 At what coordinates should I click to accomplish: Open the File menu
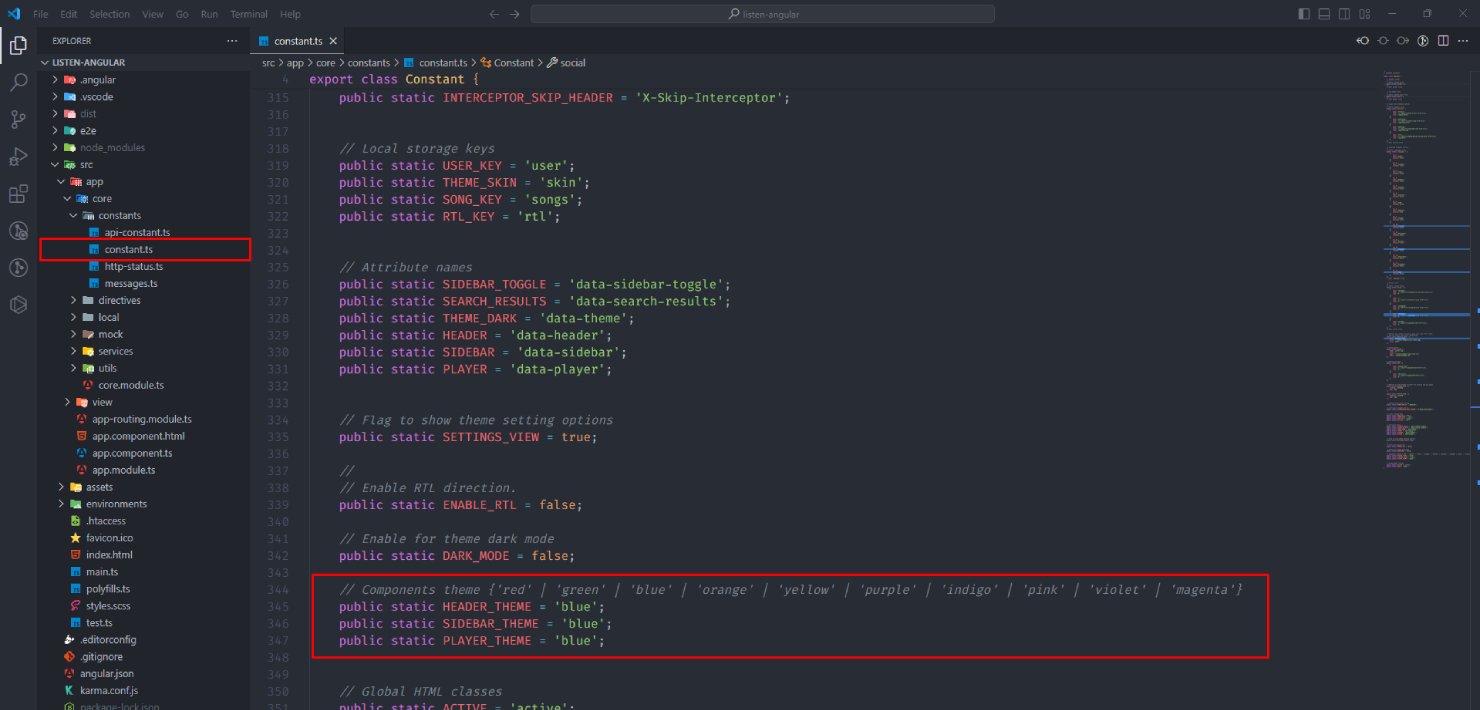click(41, 14)
